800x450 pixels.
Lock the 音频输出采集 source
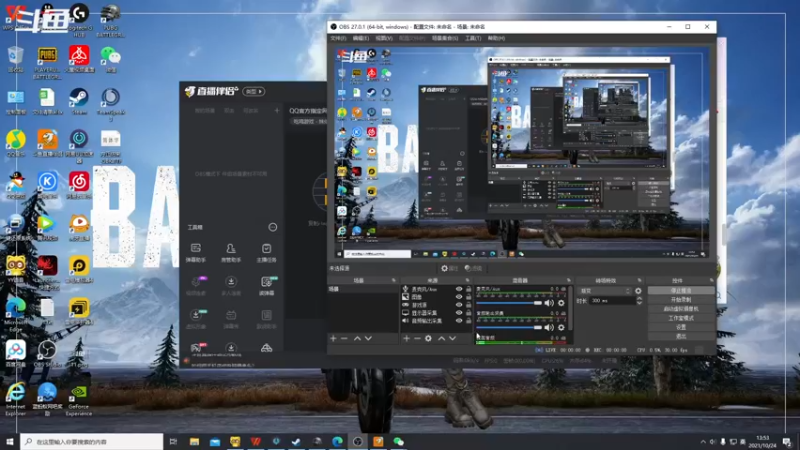(x=468, y=321)
